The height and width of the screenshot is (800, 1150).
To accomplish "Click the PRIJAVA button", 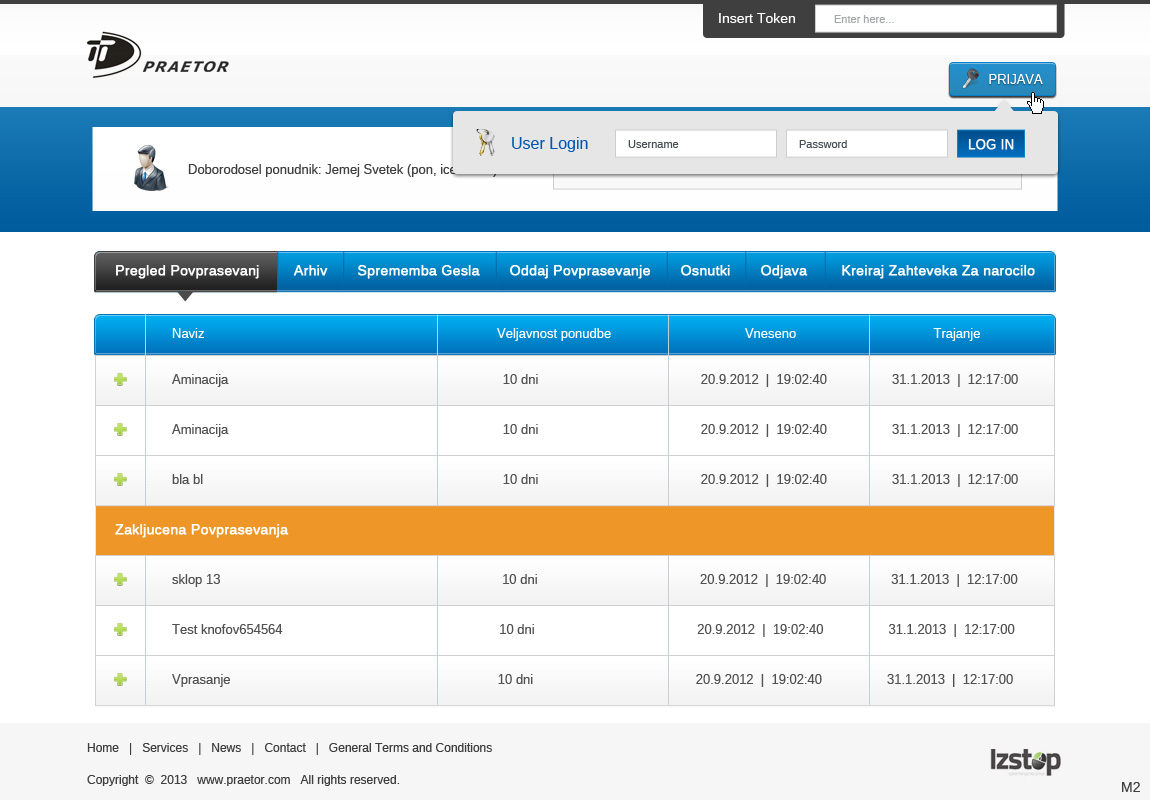I will pos(1002,80).
